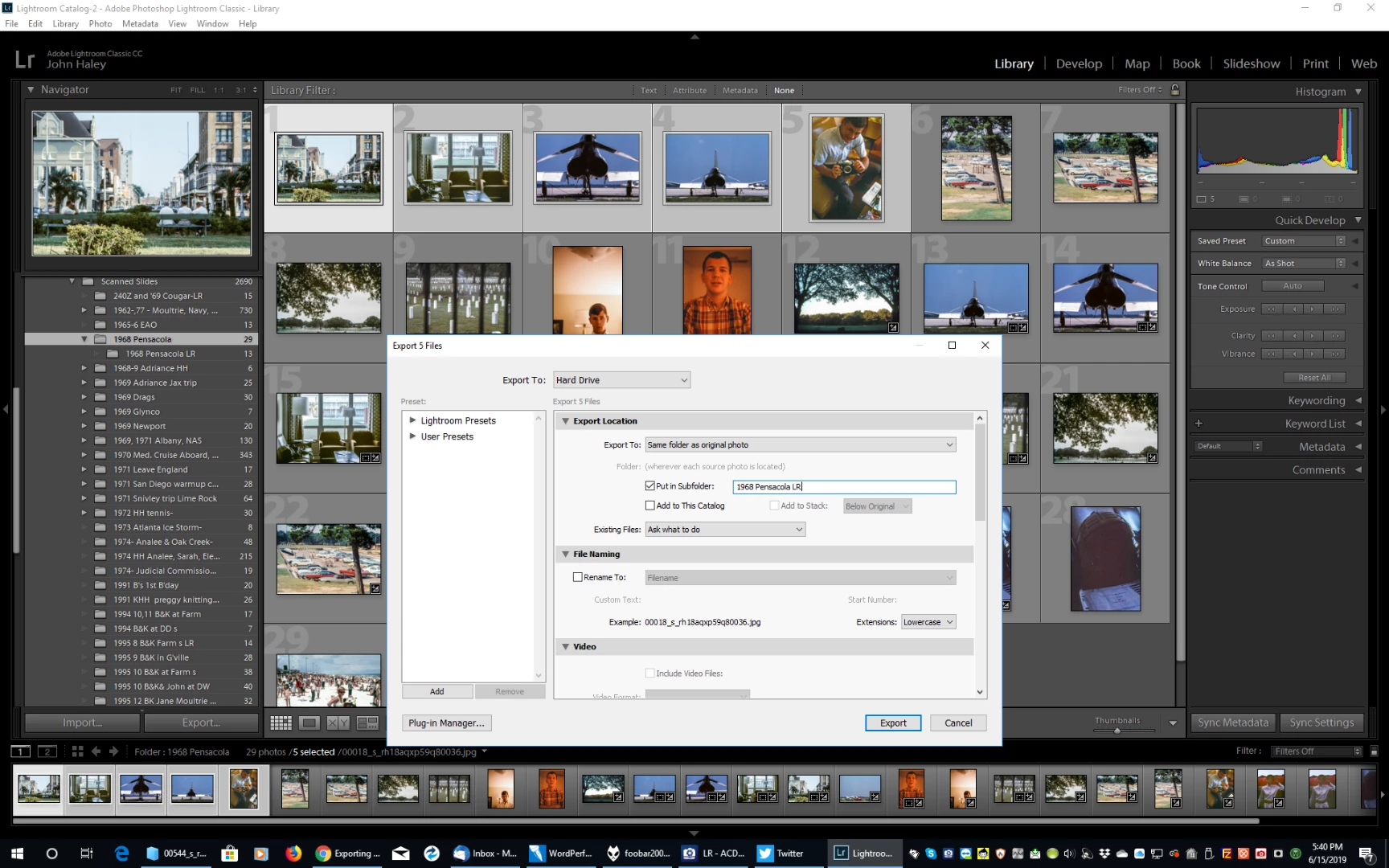1389x868 pixels.
Task: Select Attribute in Library Filter bar
Action: [x=690, y=90]
